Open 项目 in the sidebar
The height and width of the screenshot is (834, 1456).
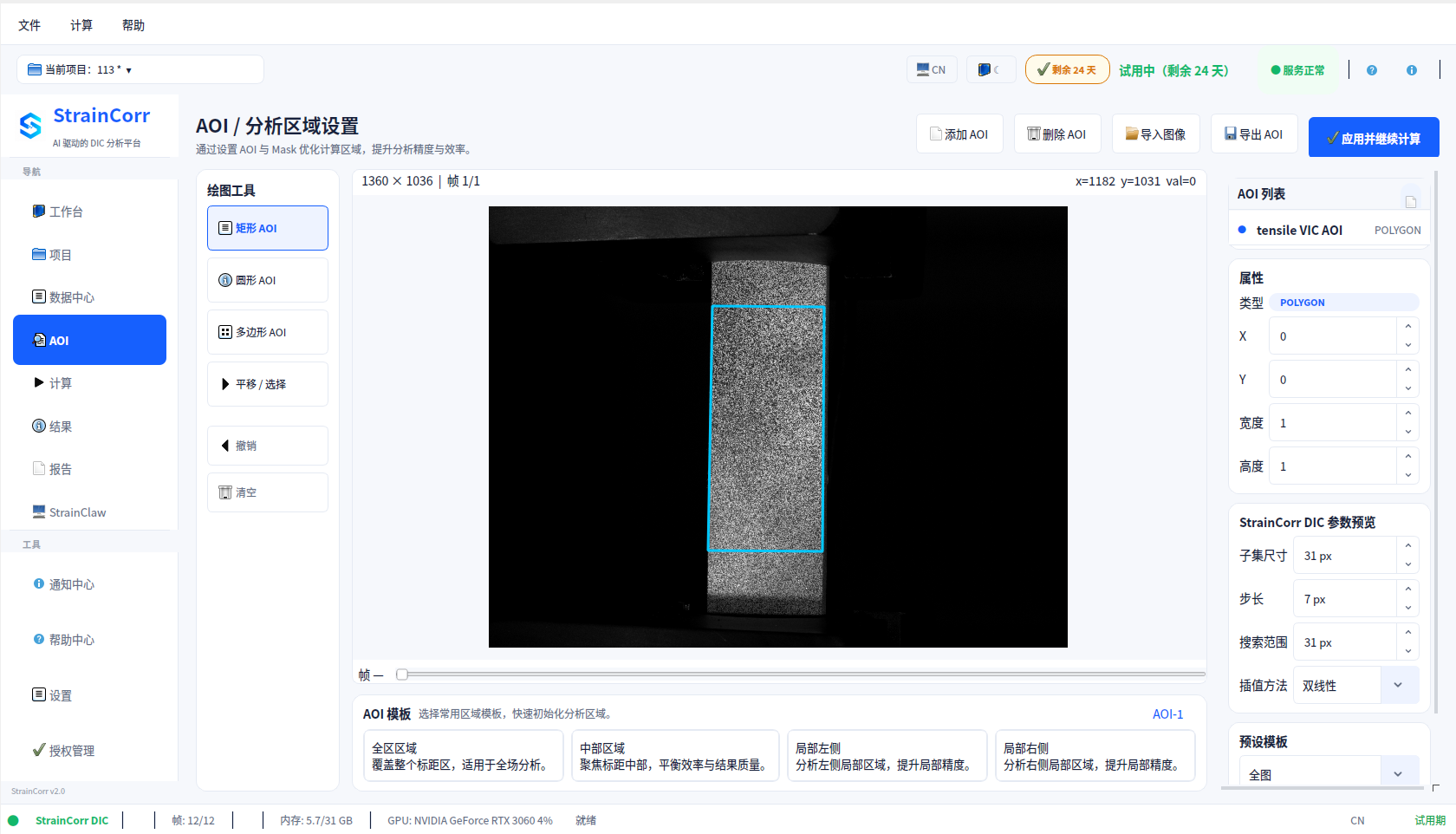point(89,255)
